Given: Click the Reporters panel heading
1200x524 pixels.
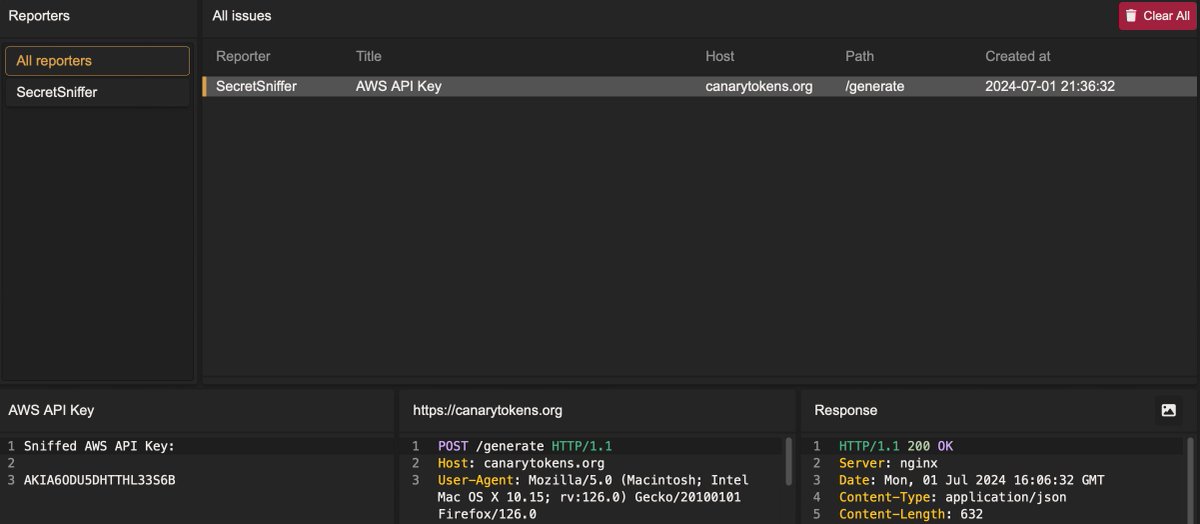Looking at the screenshot, I should tap(39, 16).
